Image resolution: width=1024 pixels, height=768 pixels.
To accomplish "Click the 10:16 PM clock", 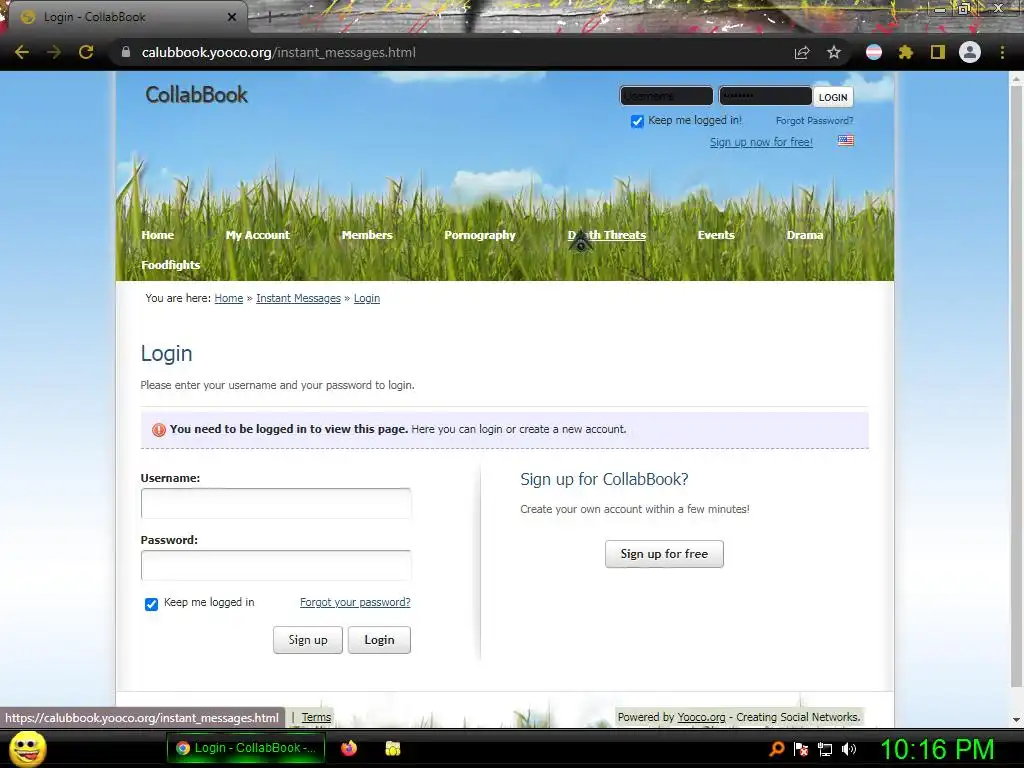I will [937, 749].
